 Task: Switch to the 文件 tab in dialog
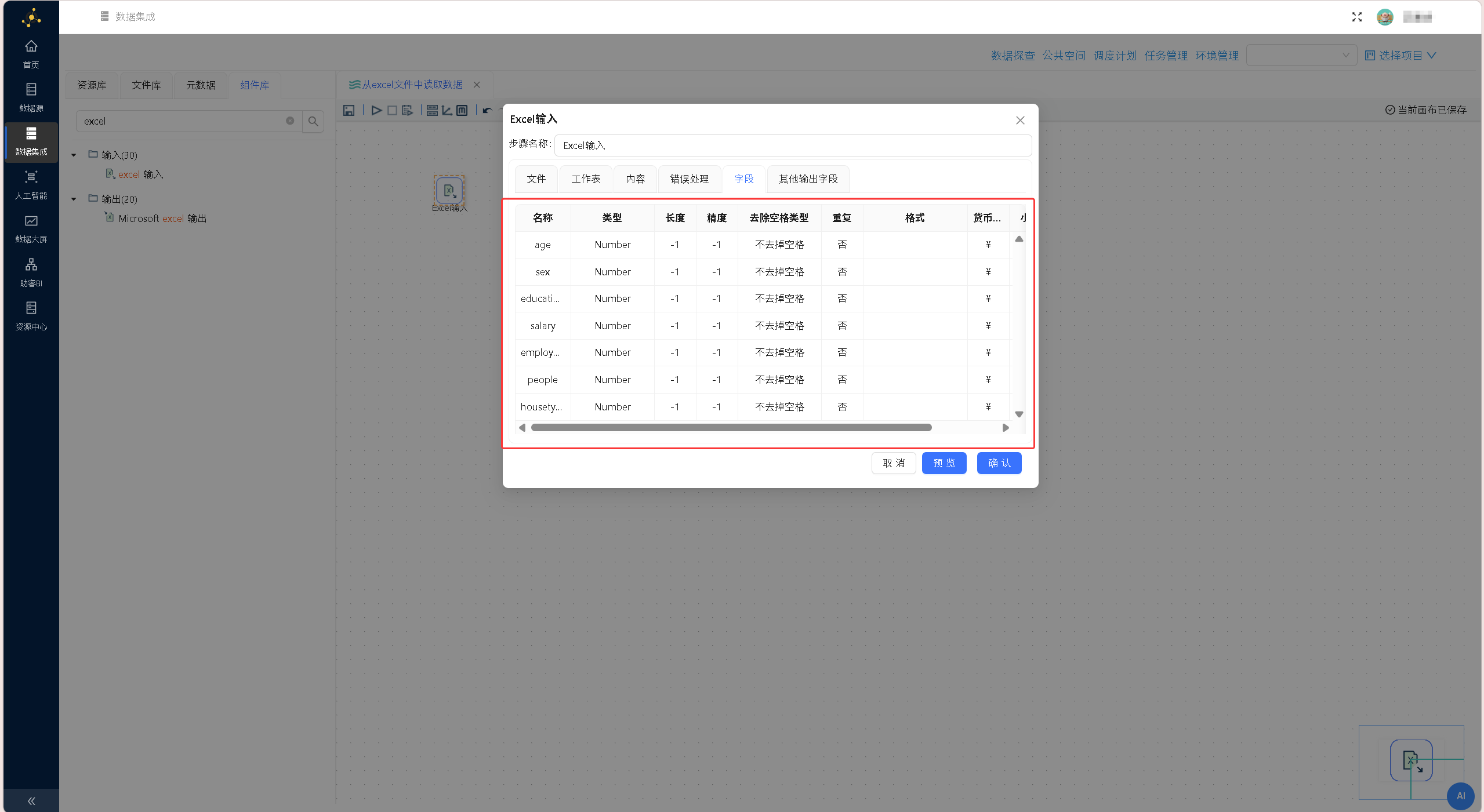coord(536,179)
